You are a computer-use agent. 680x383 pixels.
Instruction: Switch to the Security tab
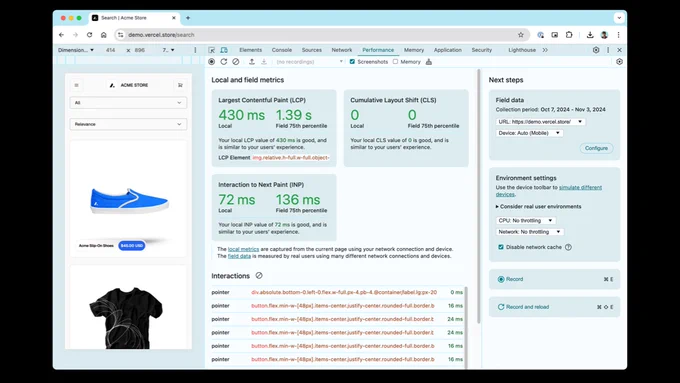(481, 50)
